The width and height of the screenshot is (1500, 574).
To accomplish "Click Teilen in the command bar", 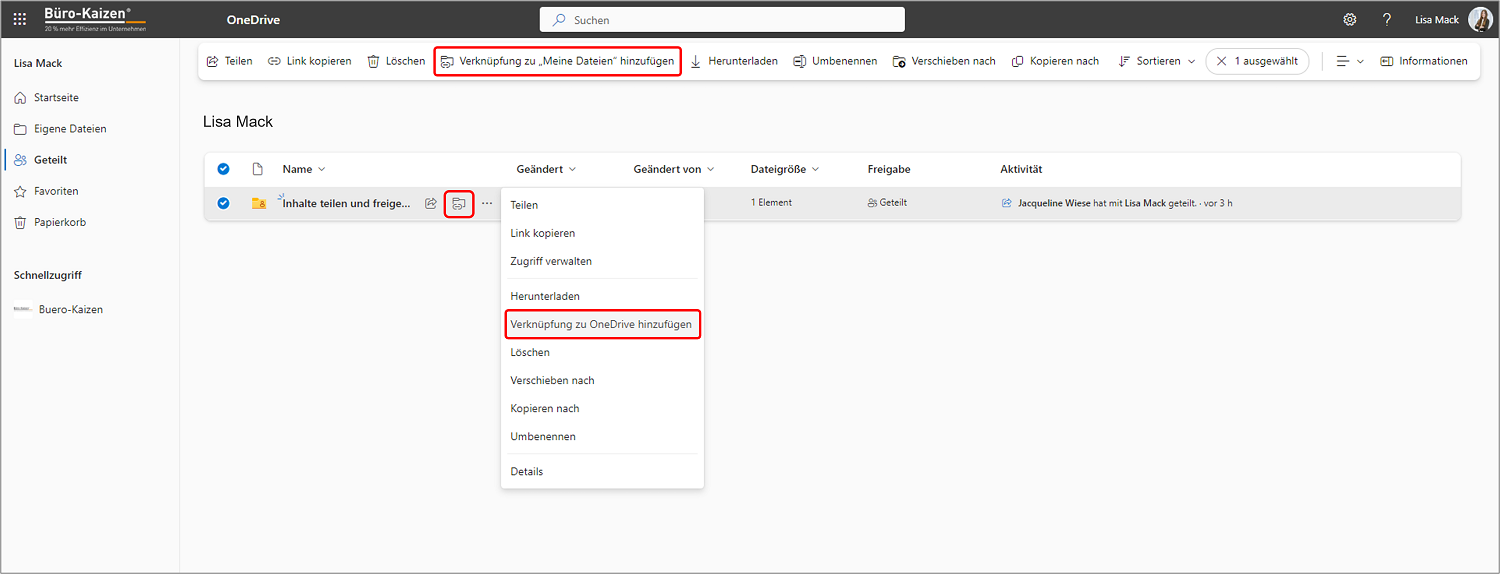I will point(229,61).
